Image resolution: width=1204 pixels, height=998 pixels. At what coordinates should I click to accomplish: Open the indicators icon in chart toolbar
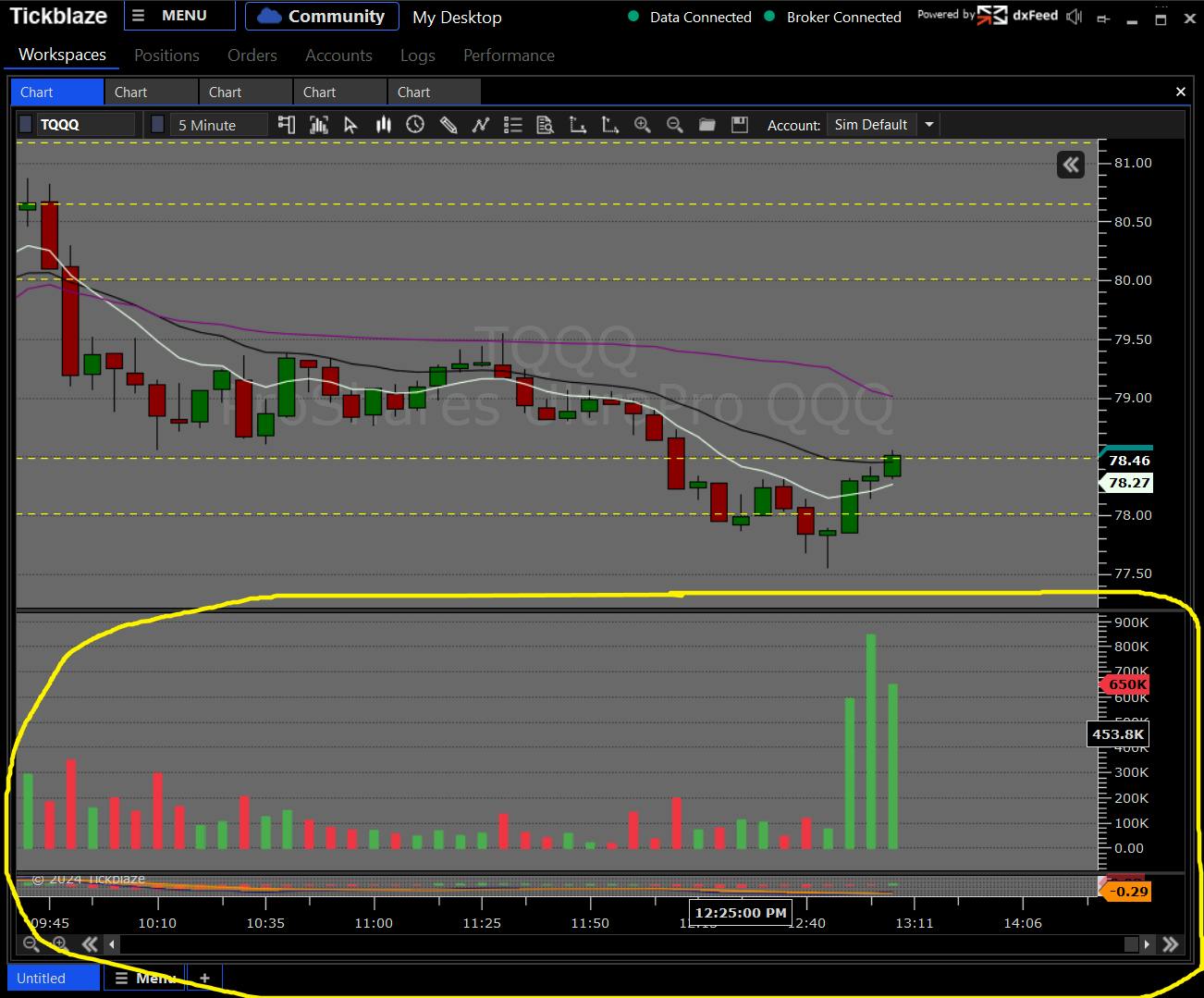[x=319, y=125]
